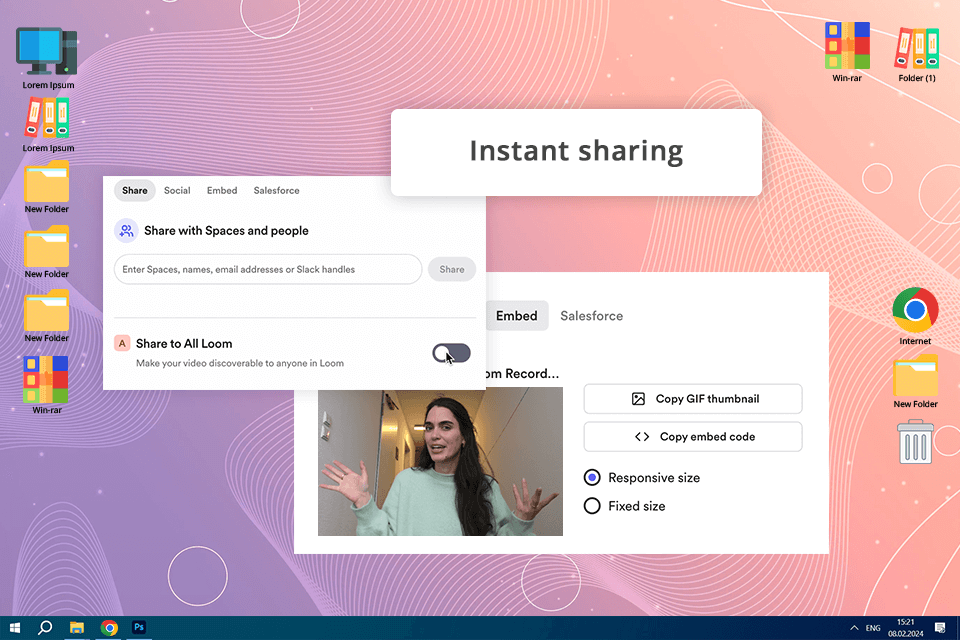The image size is (960, 640).
Task: Launch Chrome from the taskbar
Action: (109, 628)
